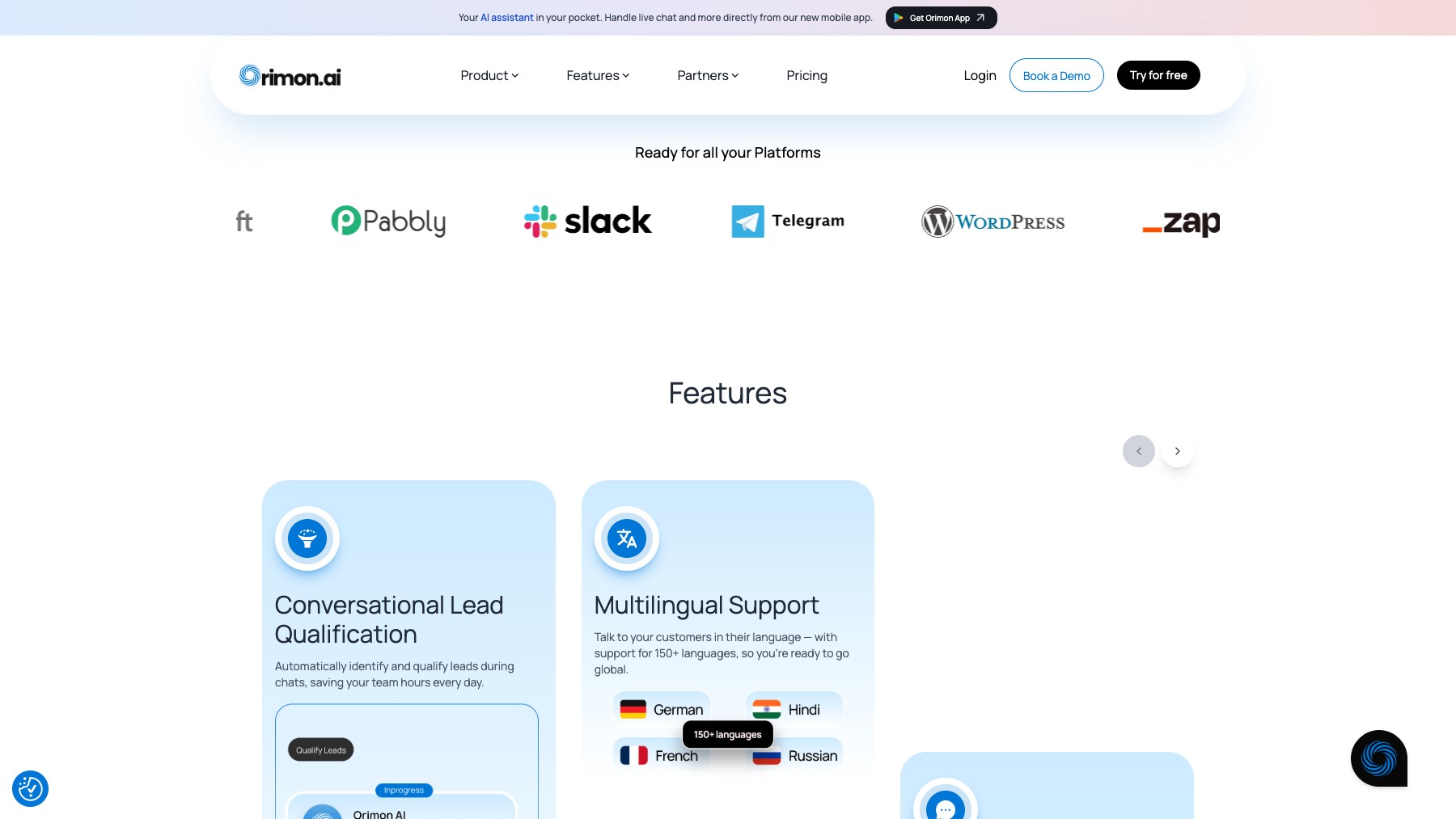
Task: Click the Orimon.ai logo
Action: (x=290, y=76)
